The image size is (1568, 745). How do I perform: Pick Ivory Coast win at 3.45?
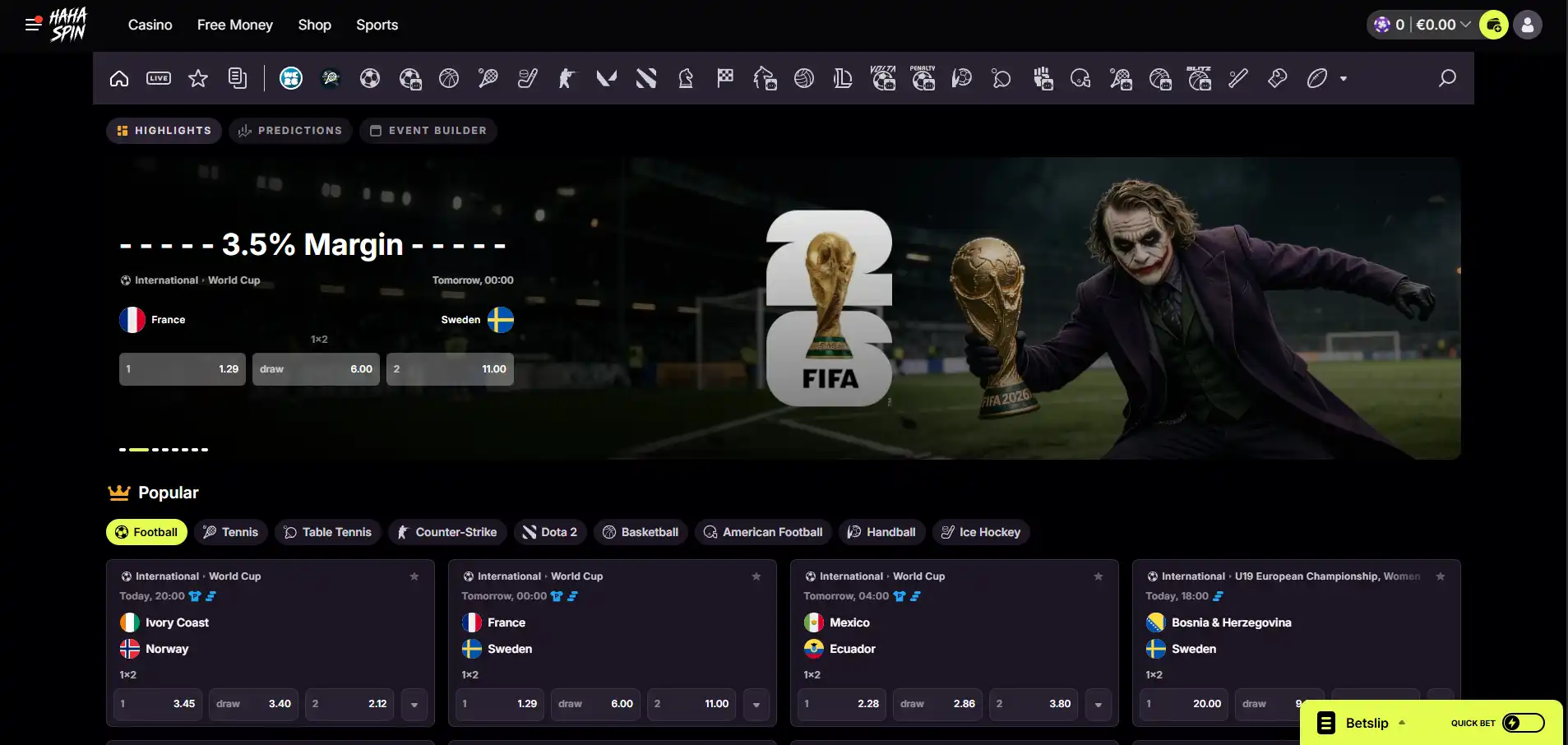coord(158,705)
